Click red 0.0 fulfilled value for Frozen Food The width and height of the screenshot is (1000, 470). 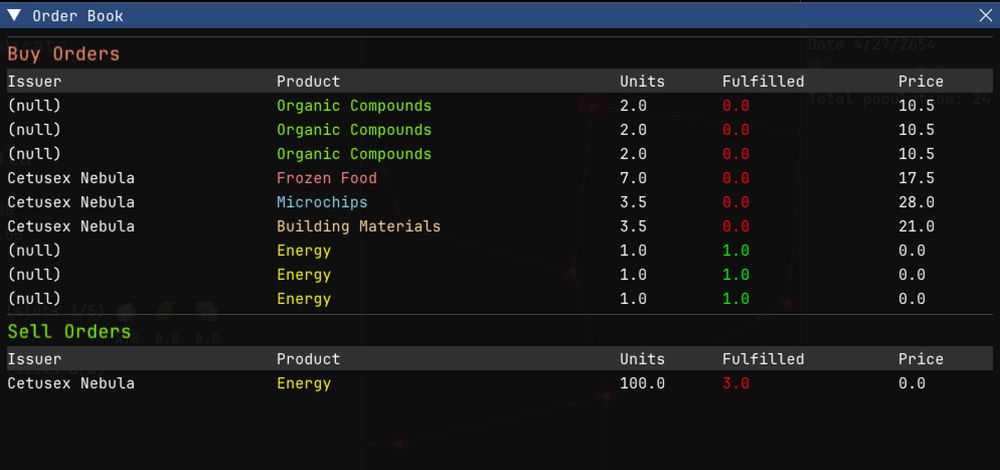tap(736, 178)
